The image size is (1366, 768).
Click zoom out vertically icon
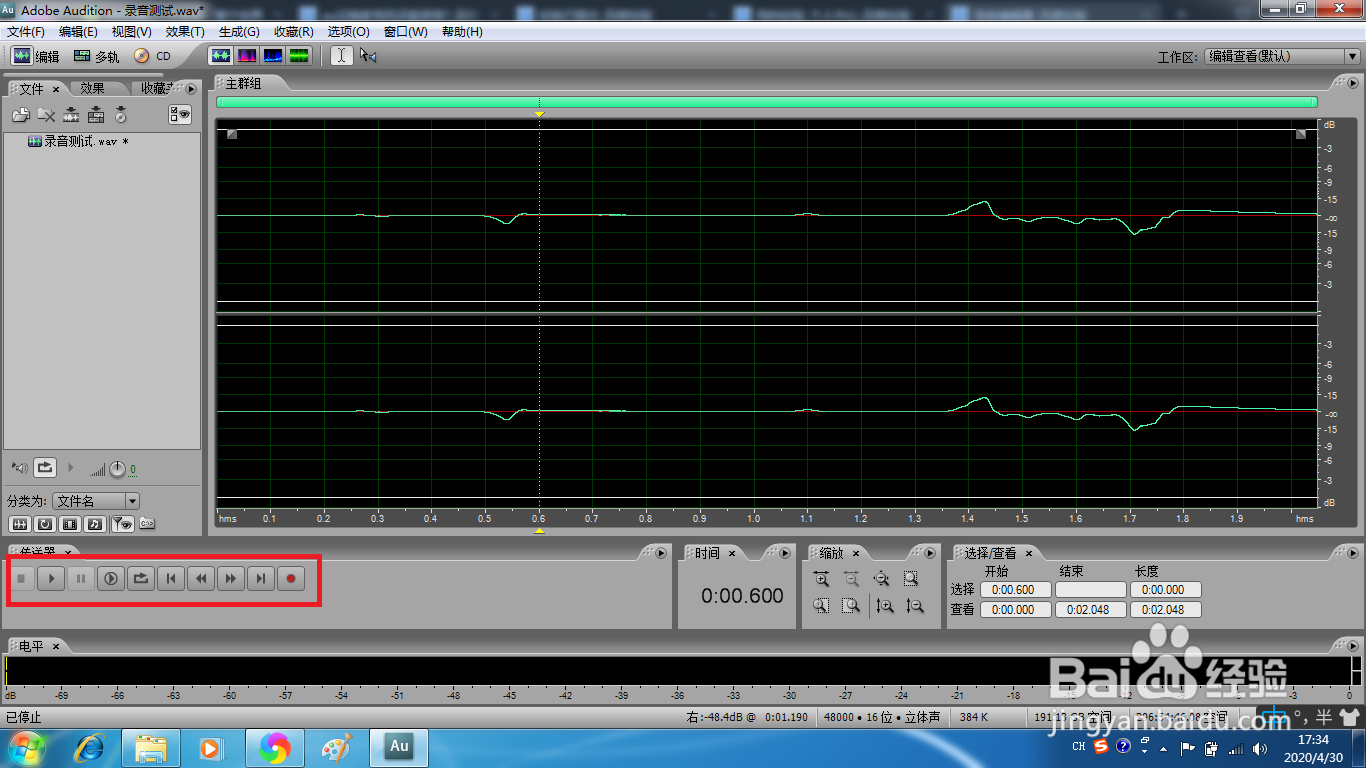coord(914,605)
